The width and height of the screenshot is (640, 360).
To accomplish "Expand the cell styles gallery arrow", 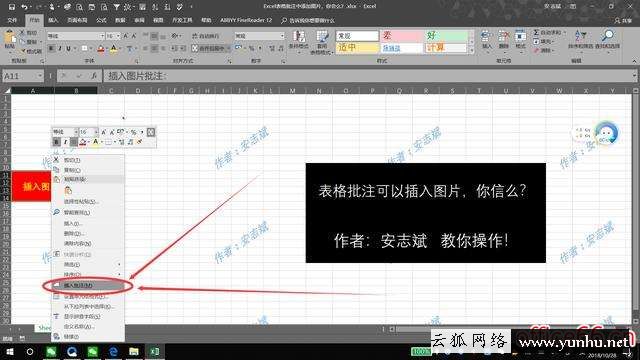I will (472, 51).
